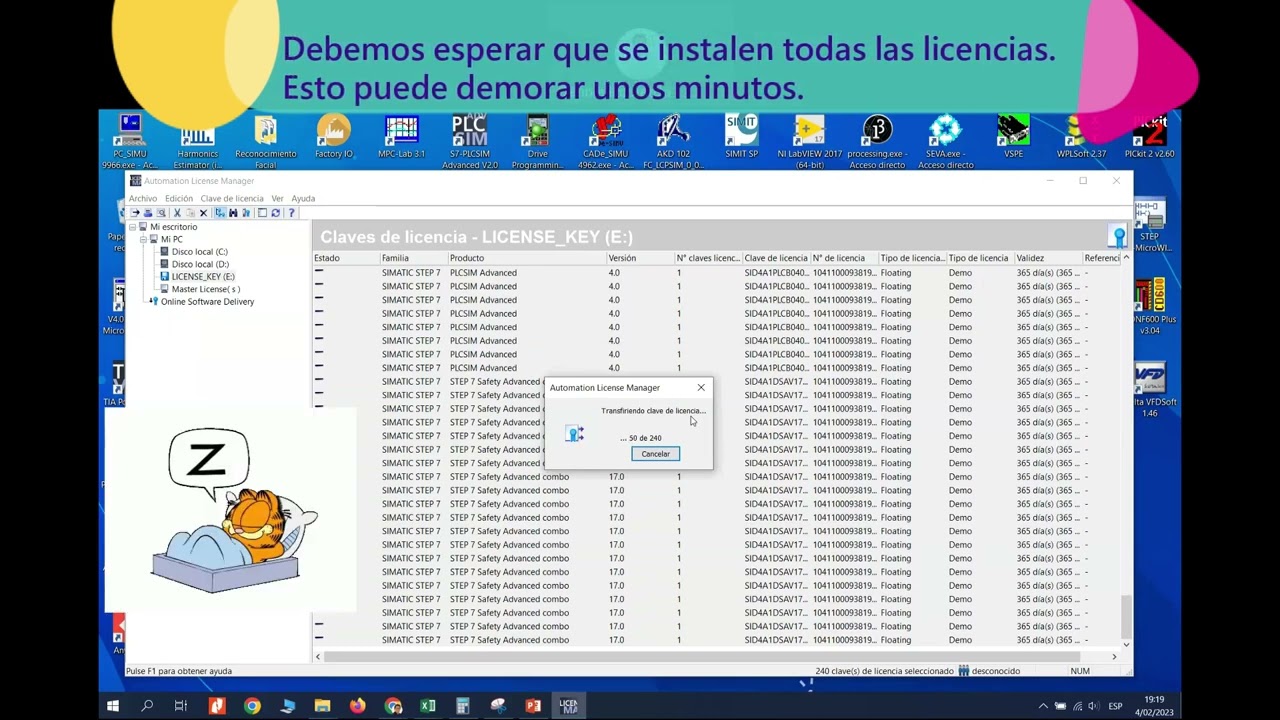
Task: Open Excel from the taskbar
Action: pos(427,706)
